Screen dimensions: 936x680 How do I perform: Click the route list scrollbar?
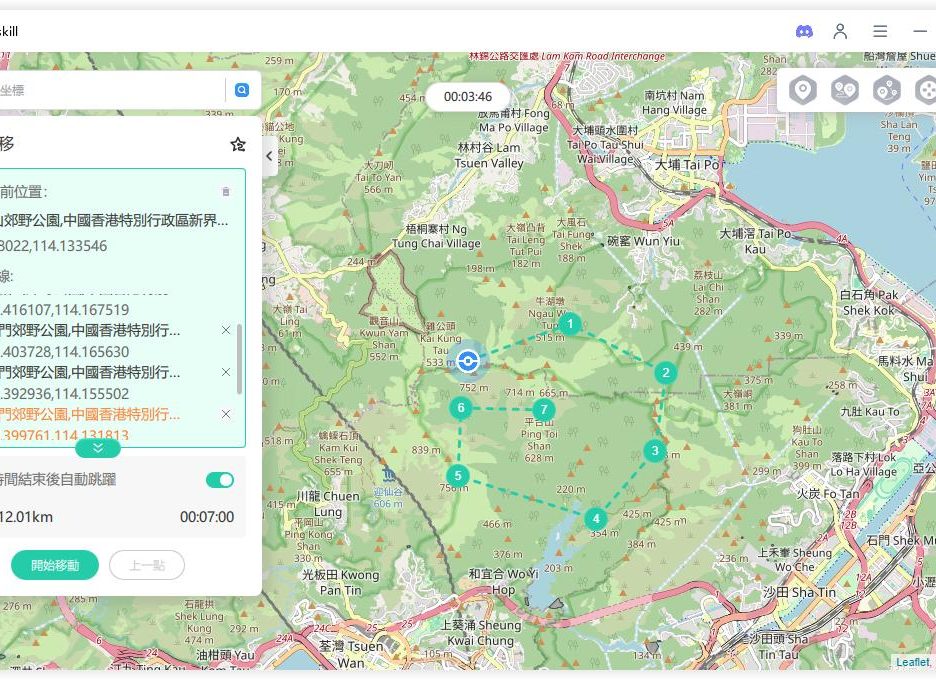[x=239, y=357]
